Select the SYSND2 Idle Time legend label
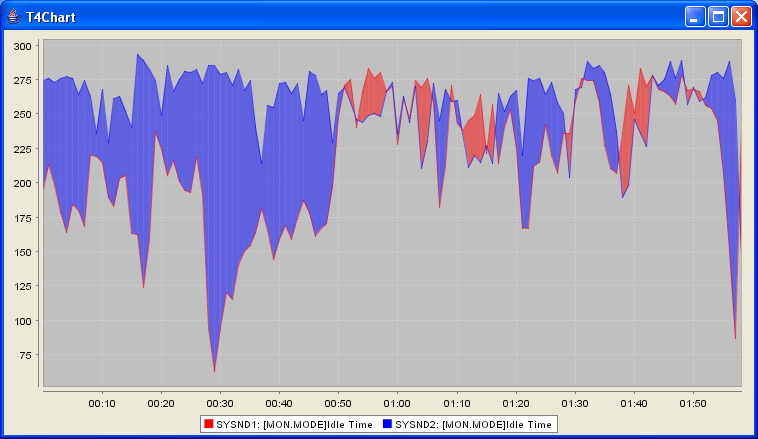Screen dimensions: 758x439 click(x=472, y=424)
